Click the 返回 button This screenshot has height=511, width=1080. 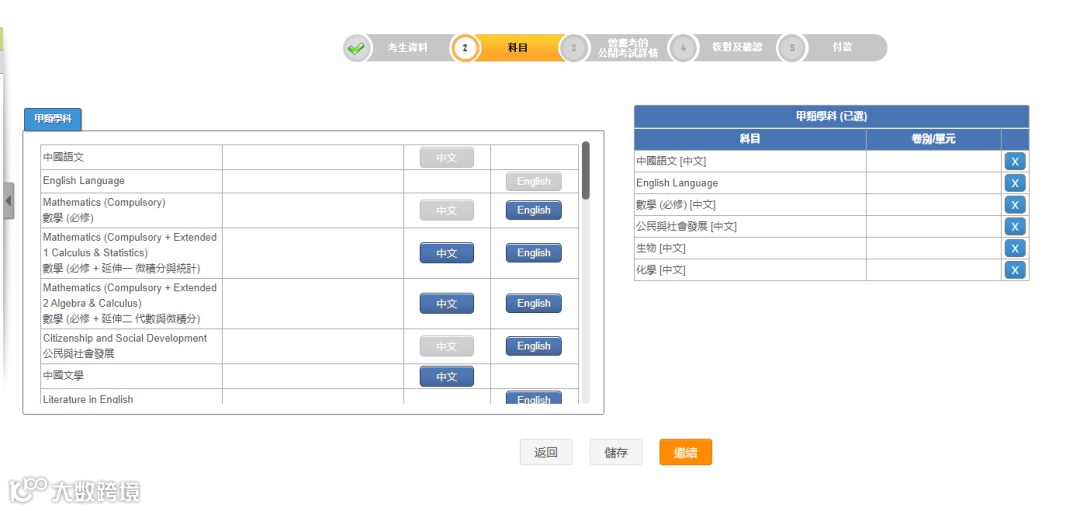[546, 452]
